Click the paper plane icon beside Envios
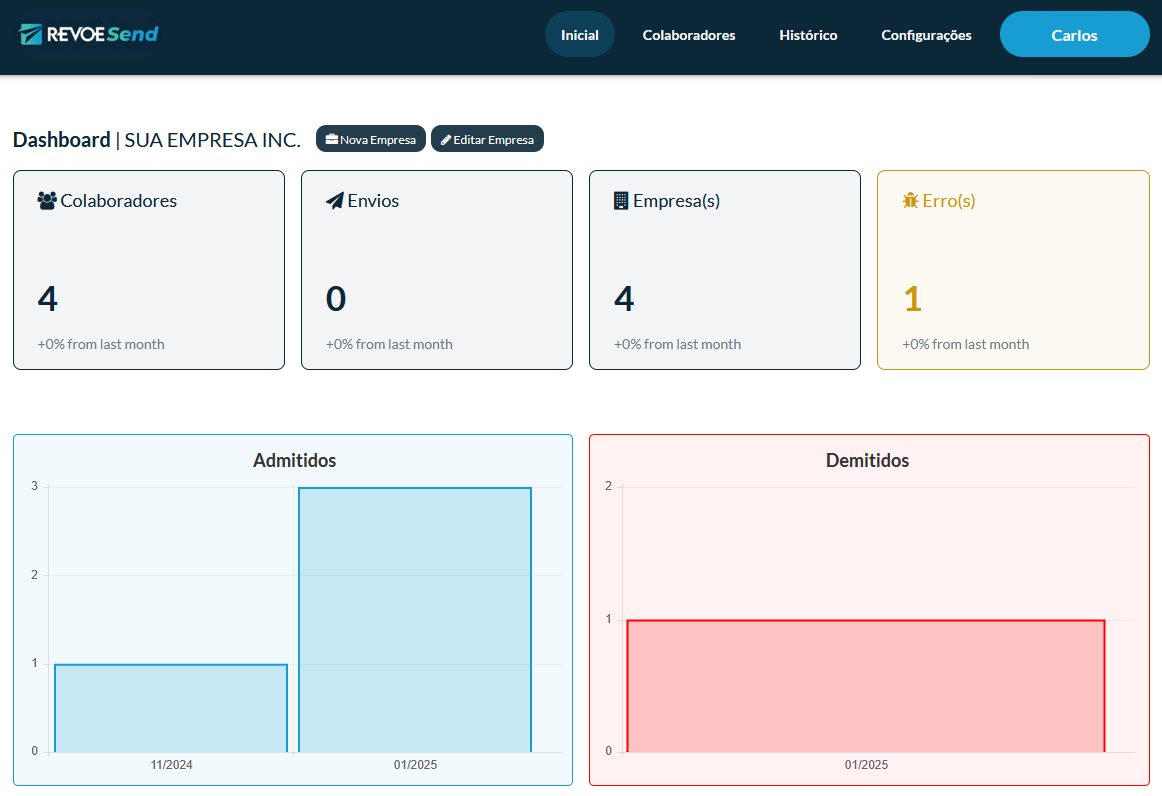 pos(335,201)
